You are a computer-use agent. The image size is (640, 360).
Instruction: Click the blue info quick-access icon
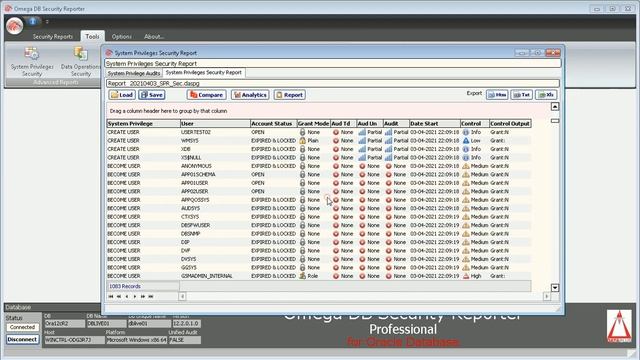coord(33,21)
